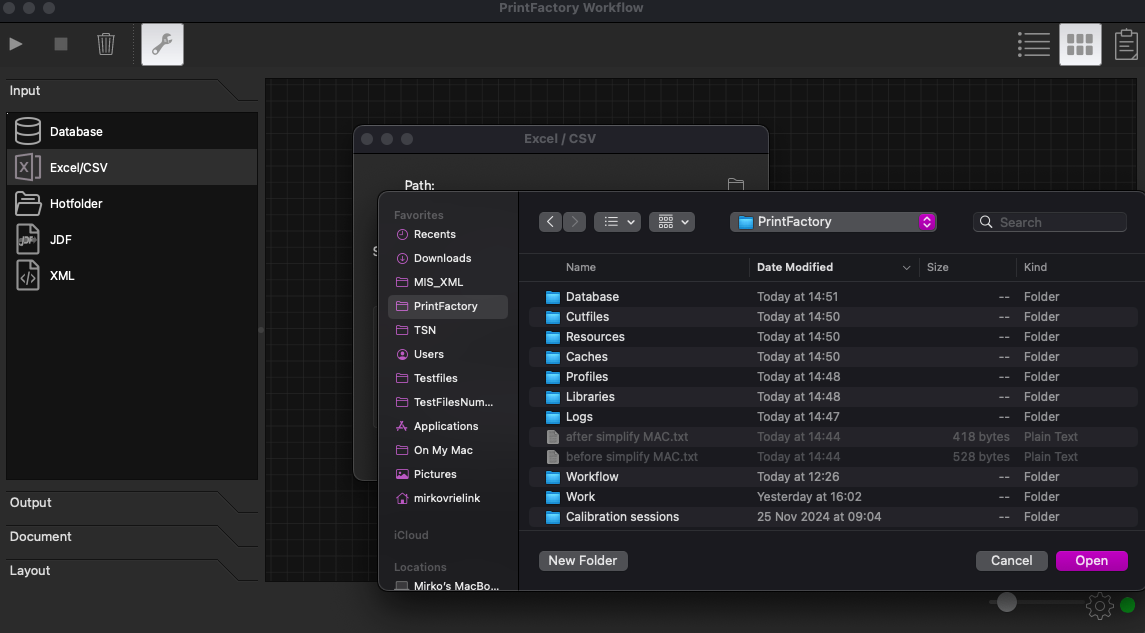1145x633 pixels.
Task: Sort by Name column header
Action: click(x=581, y=267)
